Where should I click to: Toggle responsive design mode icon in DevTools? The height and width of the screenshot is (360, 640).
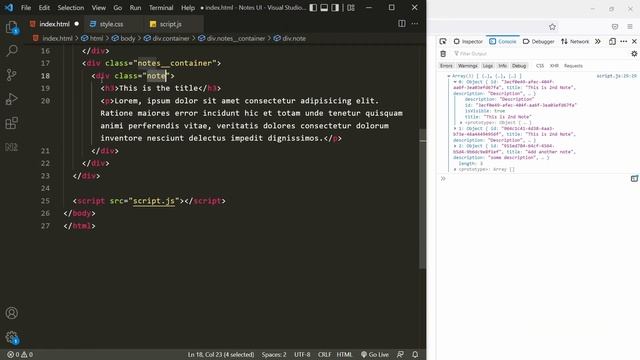tap(612, 41)
